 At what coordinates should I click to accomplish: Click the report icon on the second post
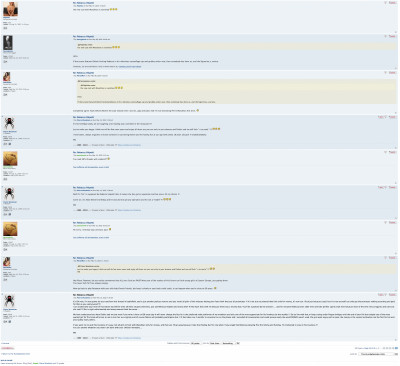click(385, 36)
